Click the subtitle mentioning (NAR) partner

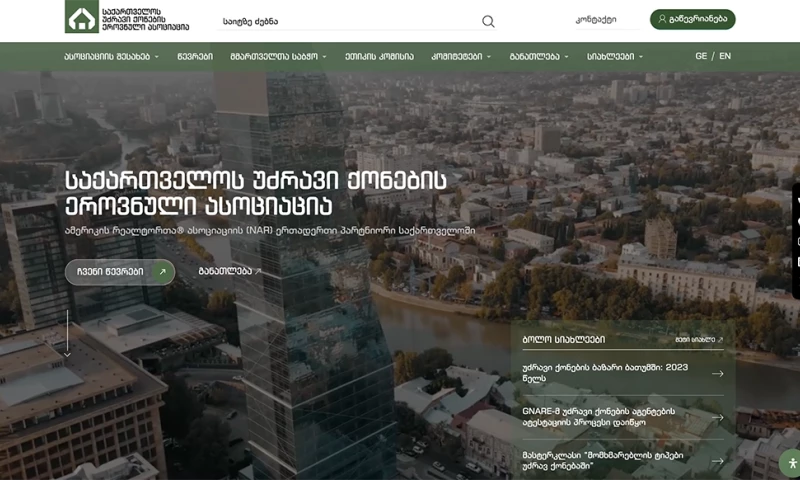click(x=270, y=231)
